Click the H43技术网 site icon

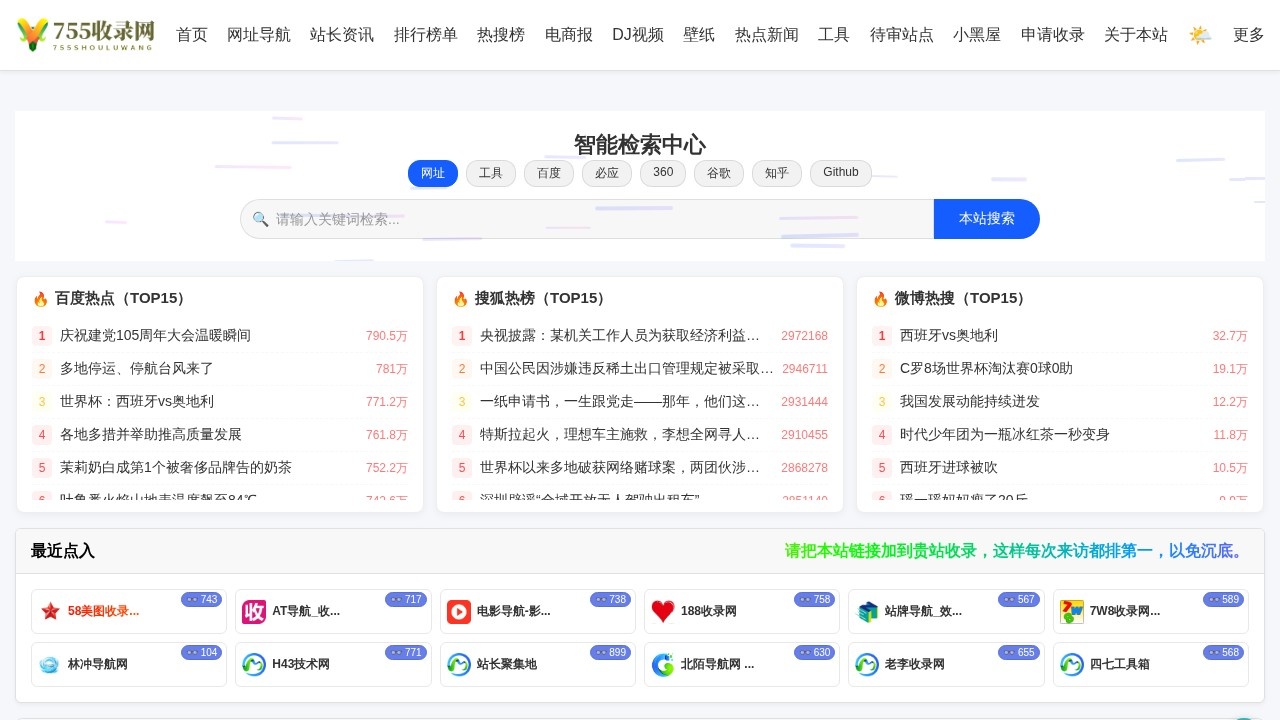254,664
